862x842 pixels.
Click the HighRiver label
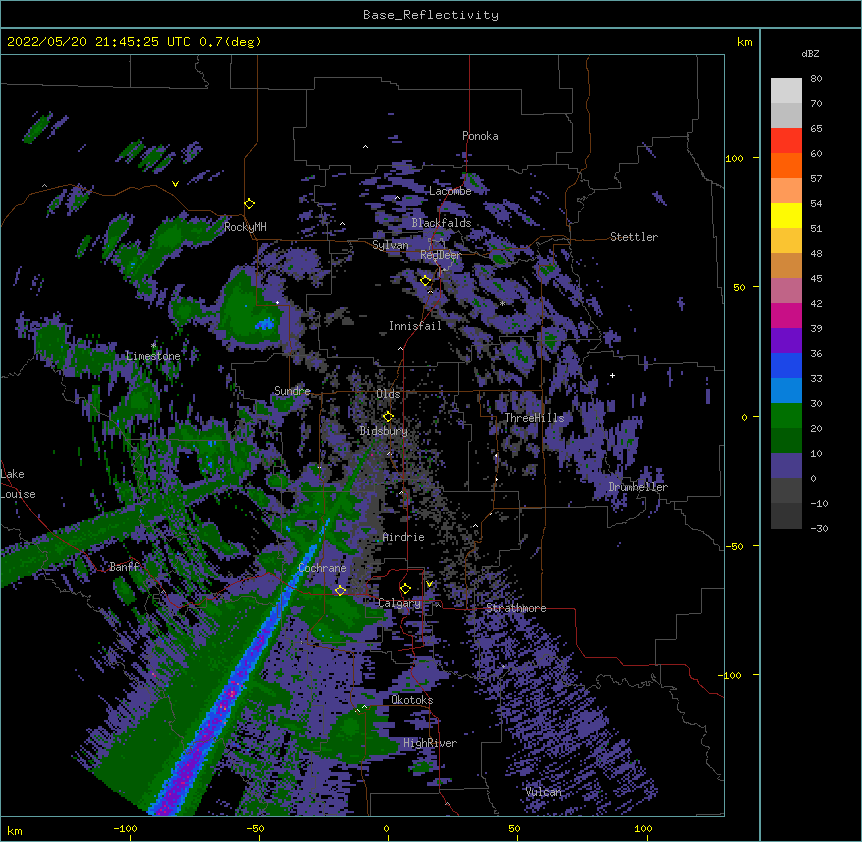[430, 743]
